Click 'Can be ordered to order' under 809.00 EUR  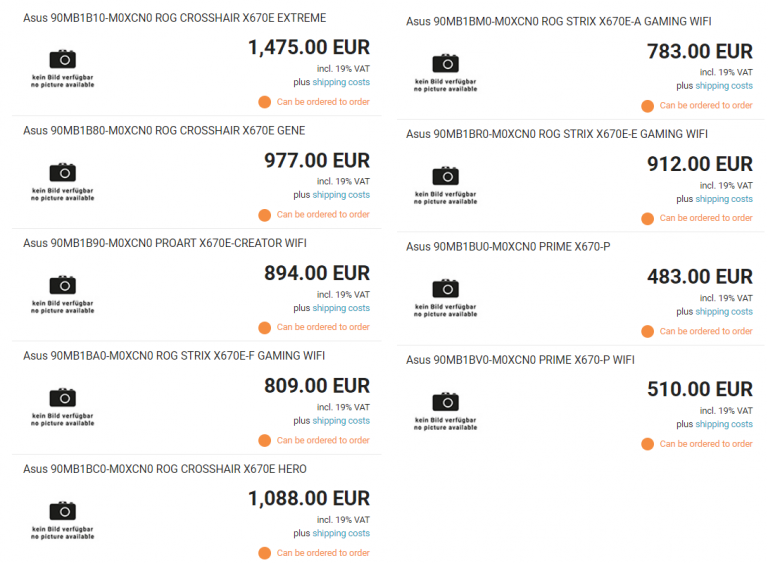coord(323,440)
